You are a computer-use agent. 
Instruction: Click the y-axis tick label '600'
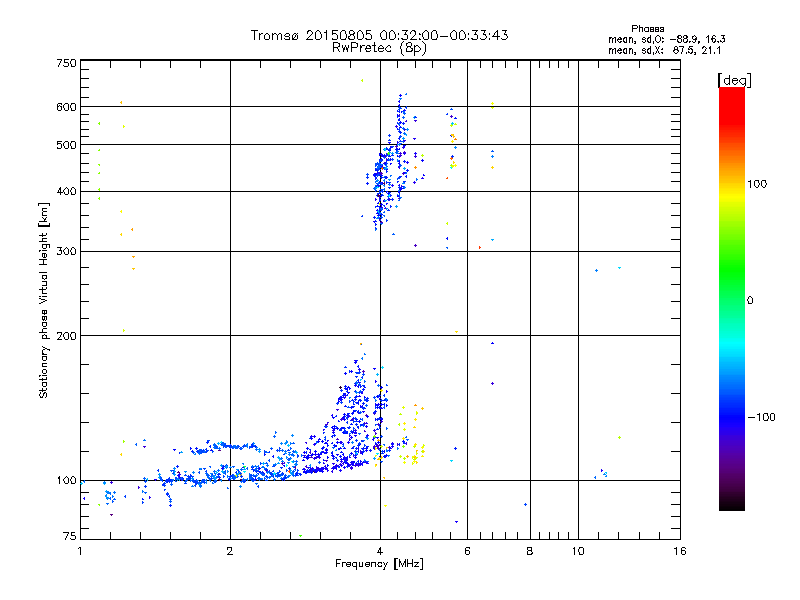(66, 107)
